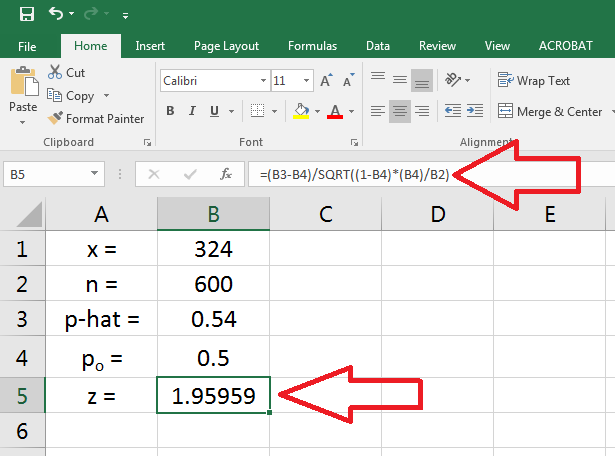This screenshot has height=456, width=615.
Task: Click the Orientation text angle icon
Action: (454, 80)
